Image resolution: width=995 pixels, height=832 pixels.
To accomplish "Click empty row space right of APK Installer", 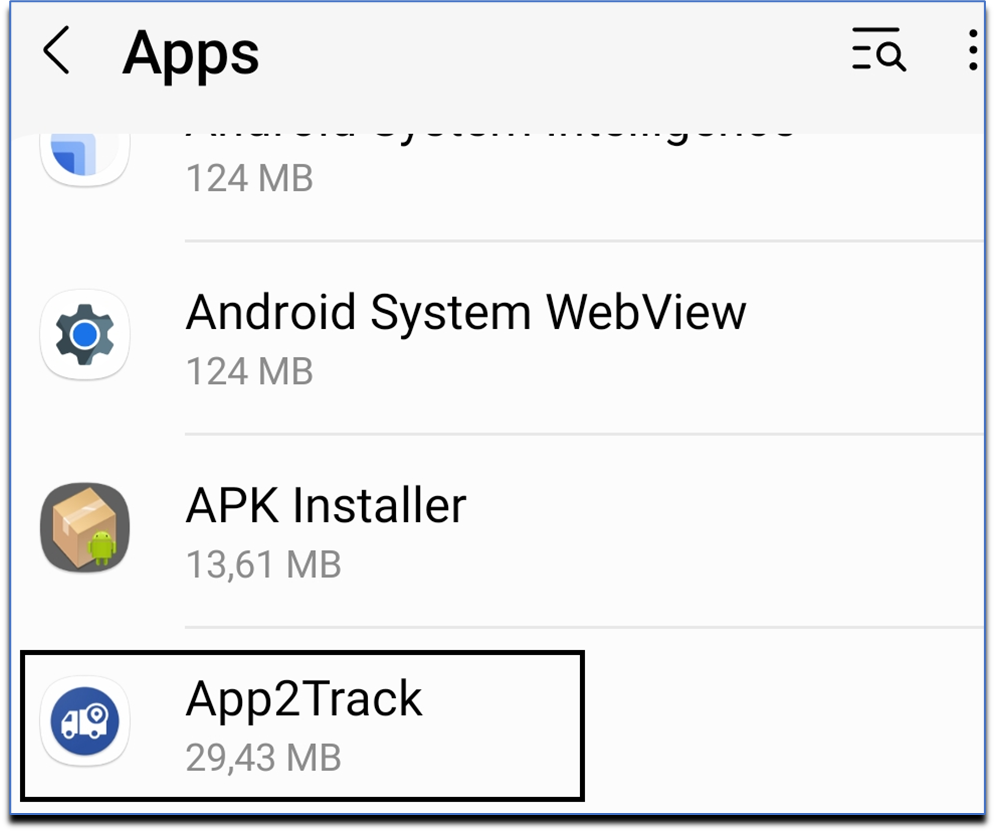I will pos(723,531).
